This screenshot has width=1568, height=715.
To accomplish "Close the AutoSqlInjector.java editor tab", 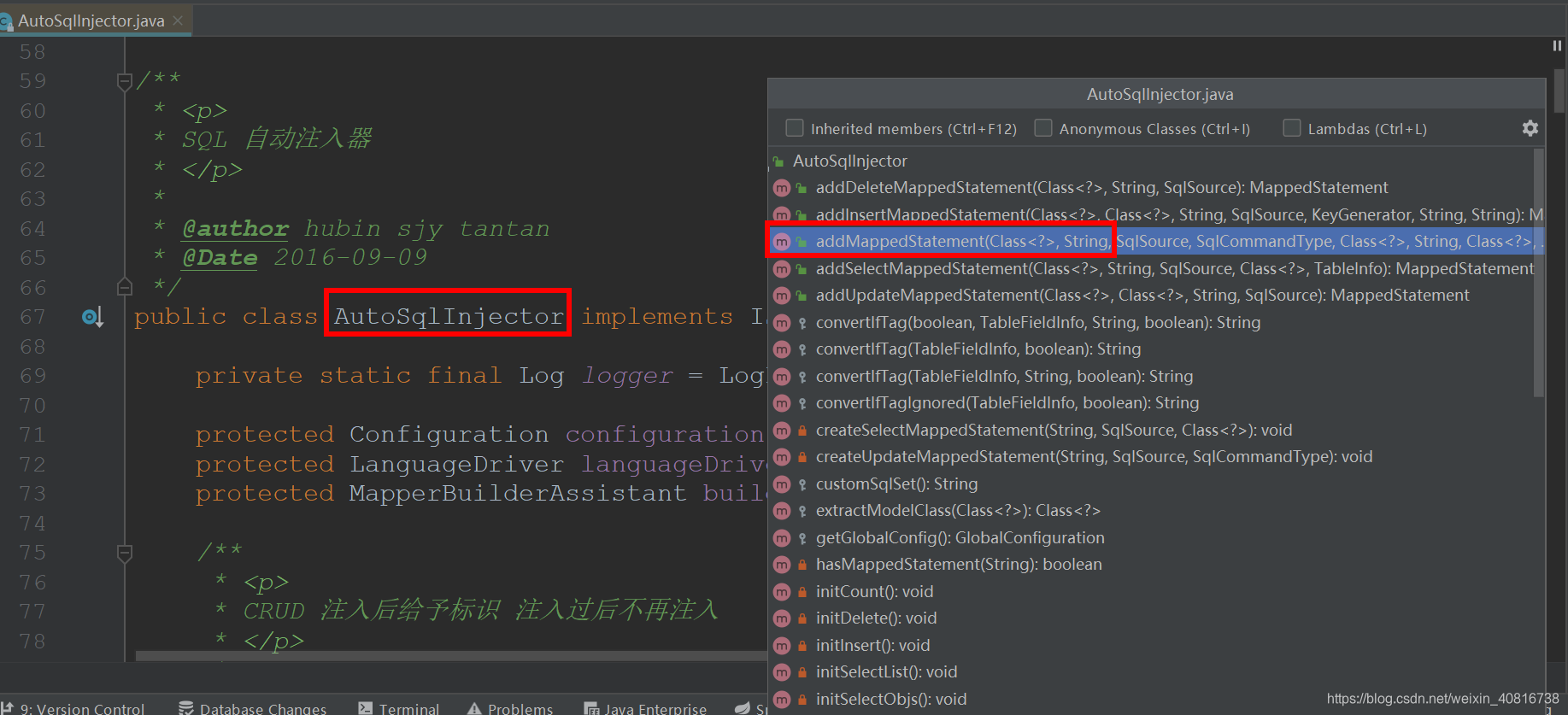I will (x=178, y=21).
